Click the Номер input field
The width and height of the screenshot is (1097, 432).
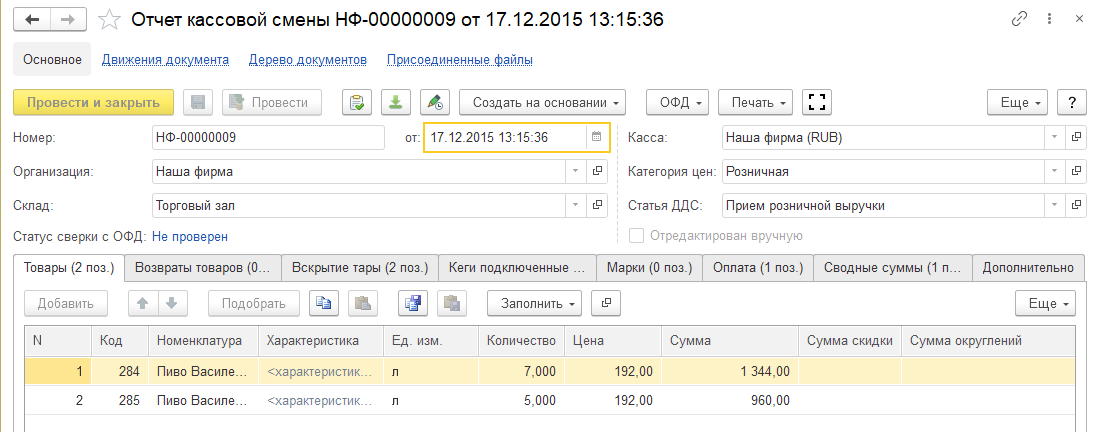(x=267, y=137)
